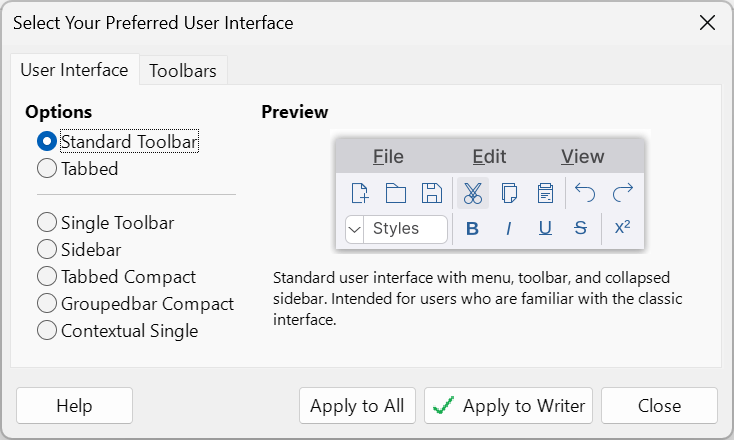This screenshot has height=440, width=734.
Task: Click the Strikethrough S icon in preview
Action: pos(580,228)
